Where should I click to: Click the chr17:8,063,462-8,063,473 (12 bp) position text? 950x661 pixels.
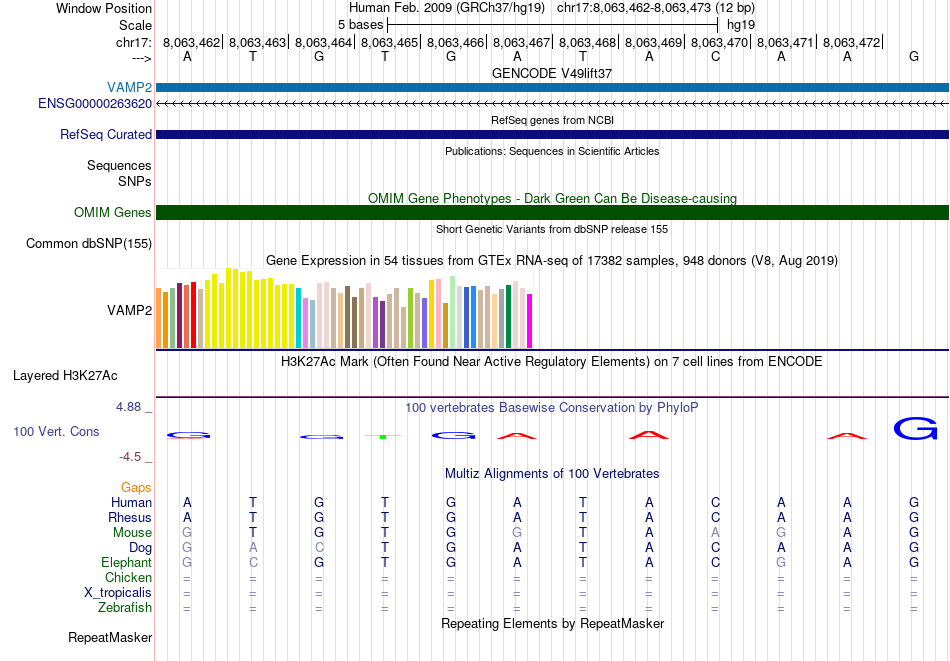[656, 8]
